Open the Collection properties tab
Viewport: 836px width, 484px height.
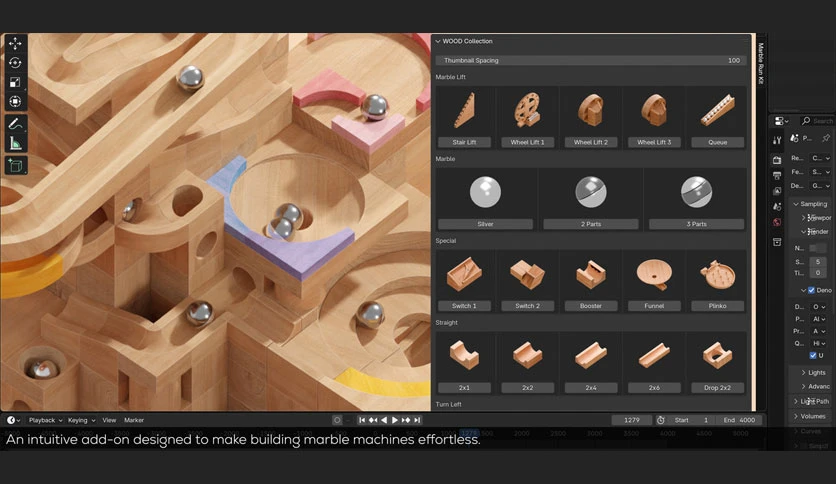point(777,242)
